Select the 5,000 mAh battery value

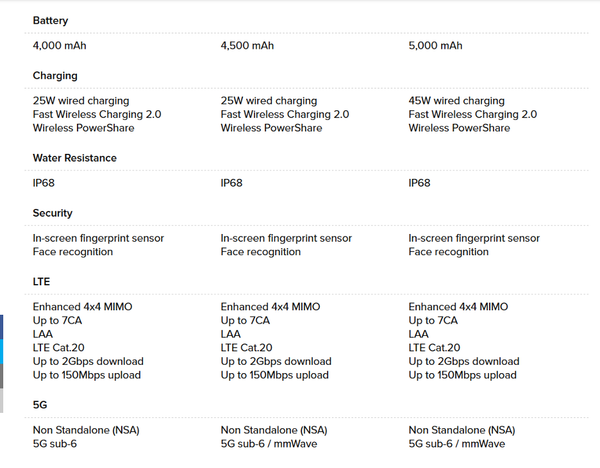(435, 46)
